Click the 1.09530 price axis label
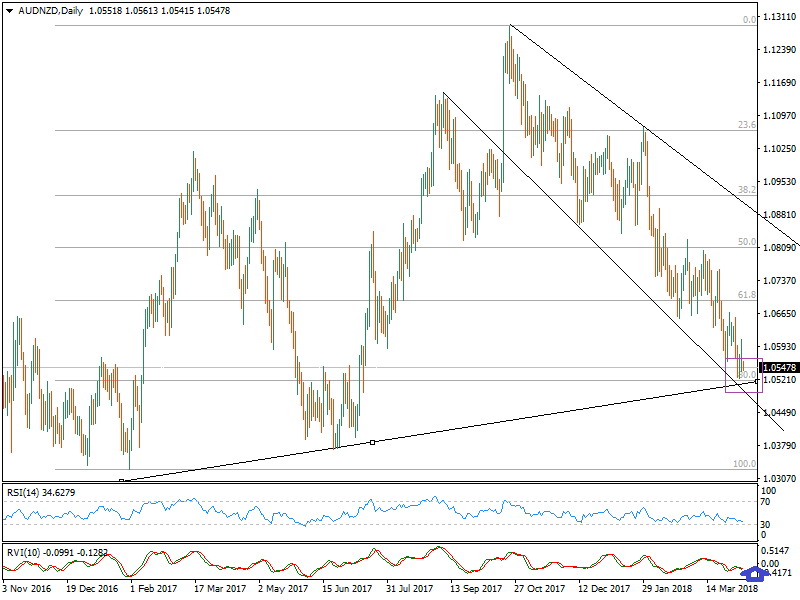 (779, 182)
